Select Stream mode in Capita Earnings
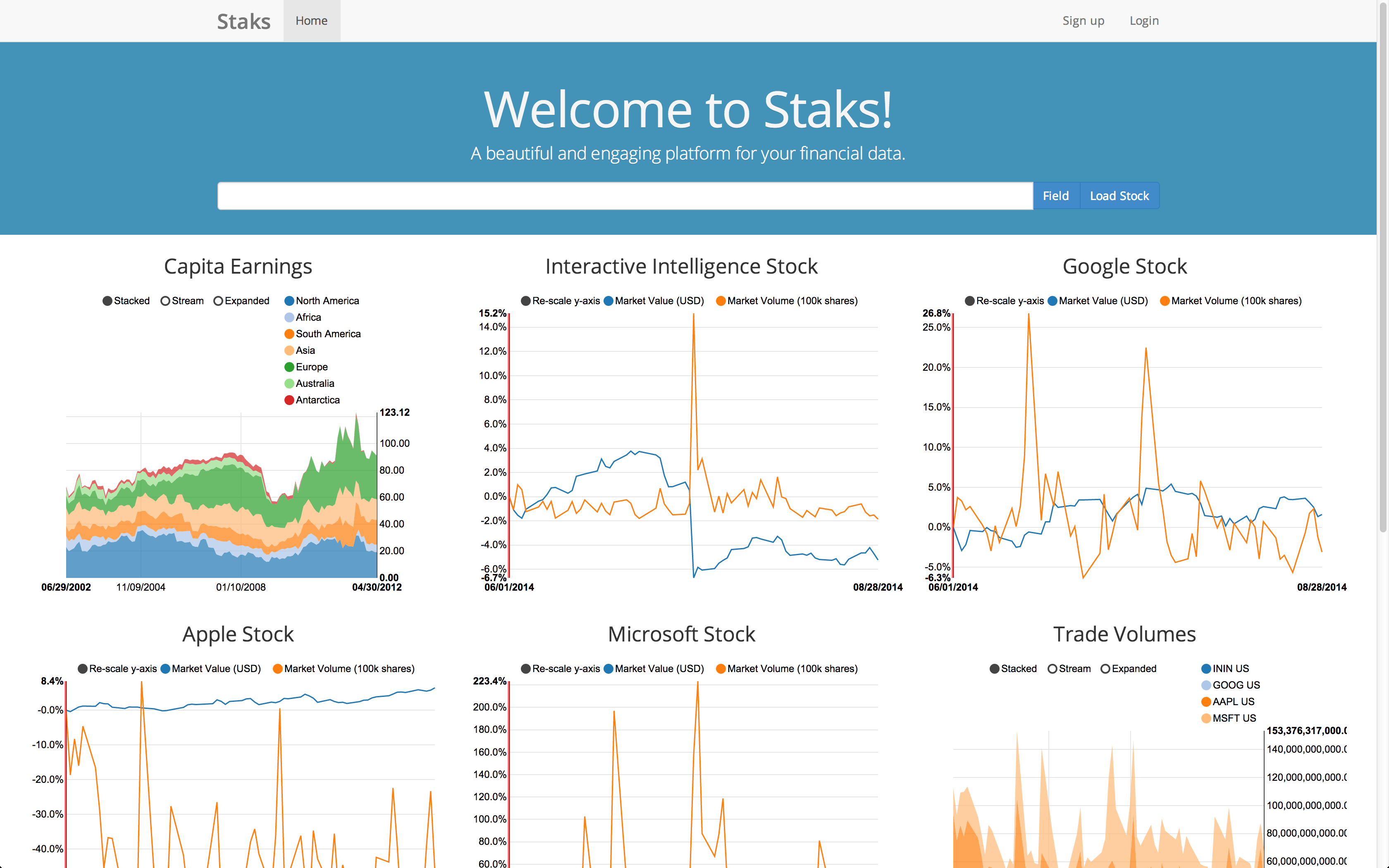 coord(165,301)
